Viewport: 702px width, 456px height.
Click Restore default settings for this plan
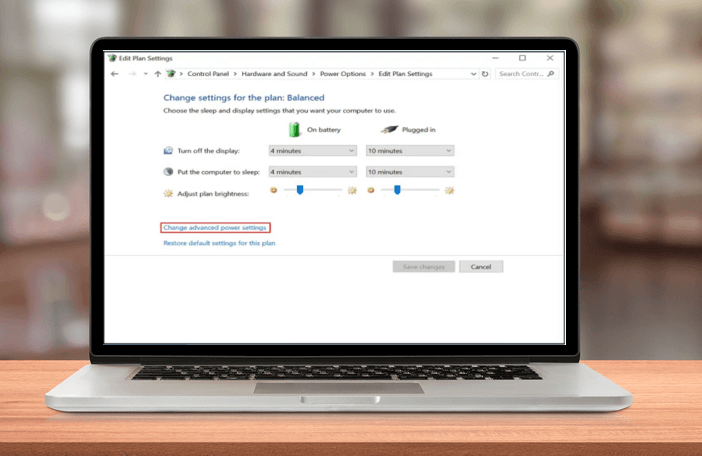point(219,243)
